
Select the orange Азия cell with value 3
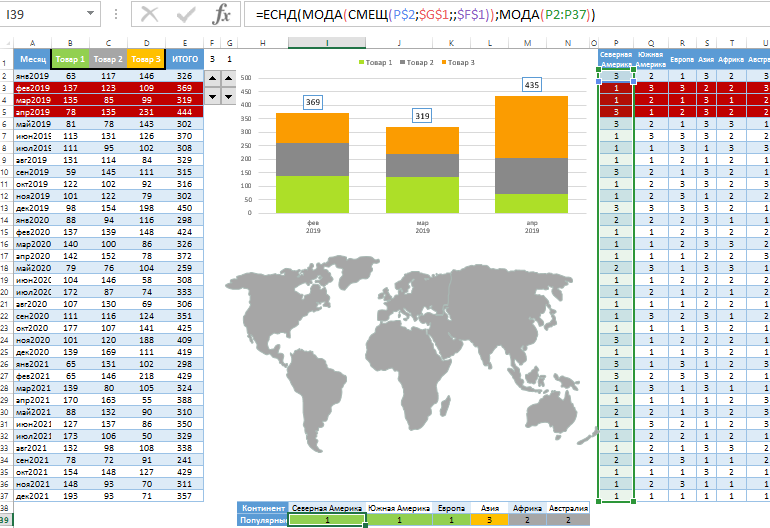point(489,520)
